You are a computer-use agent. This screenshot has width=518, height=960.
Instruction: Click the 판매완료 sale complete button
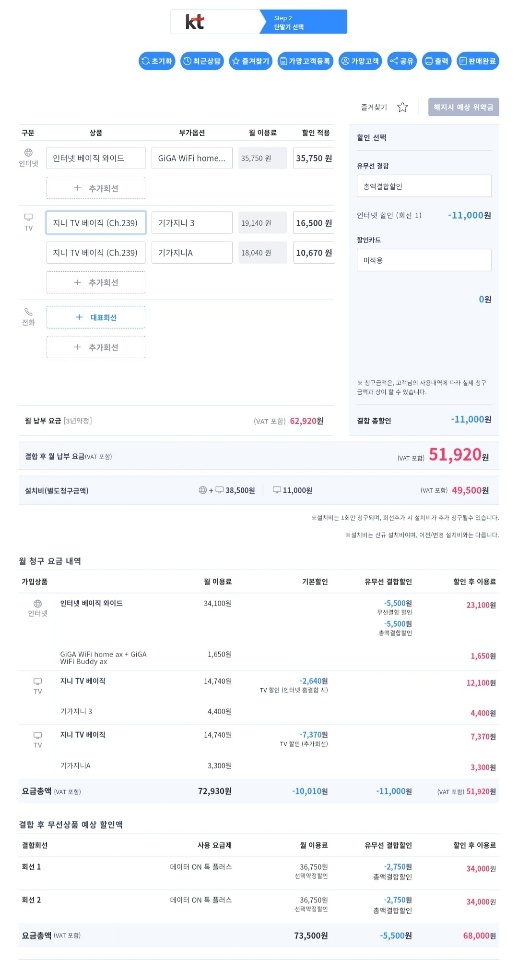point(478,61)
